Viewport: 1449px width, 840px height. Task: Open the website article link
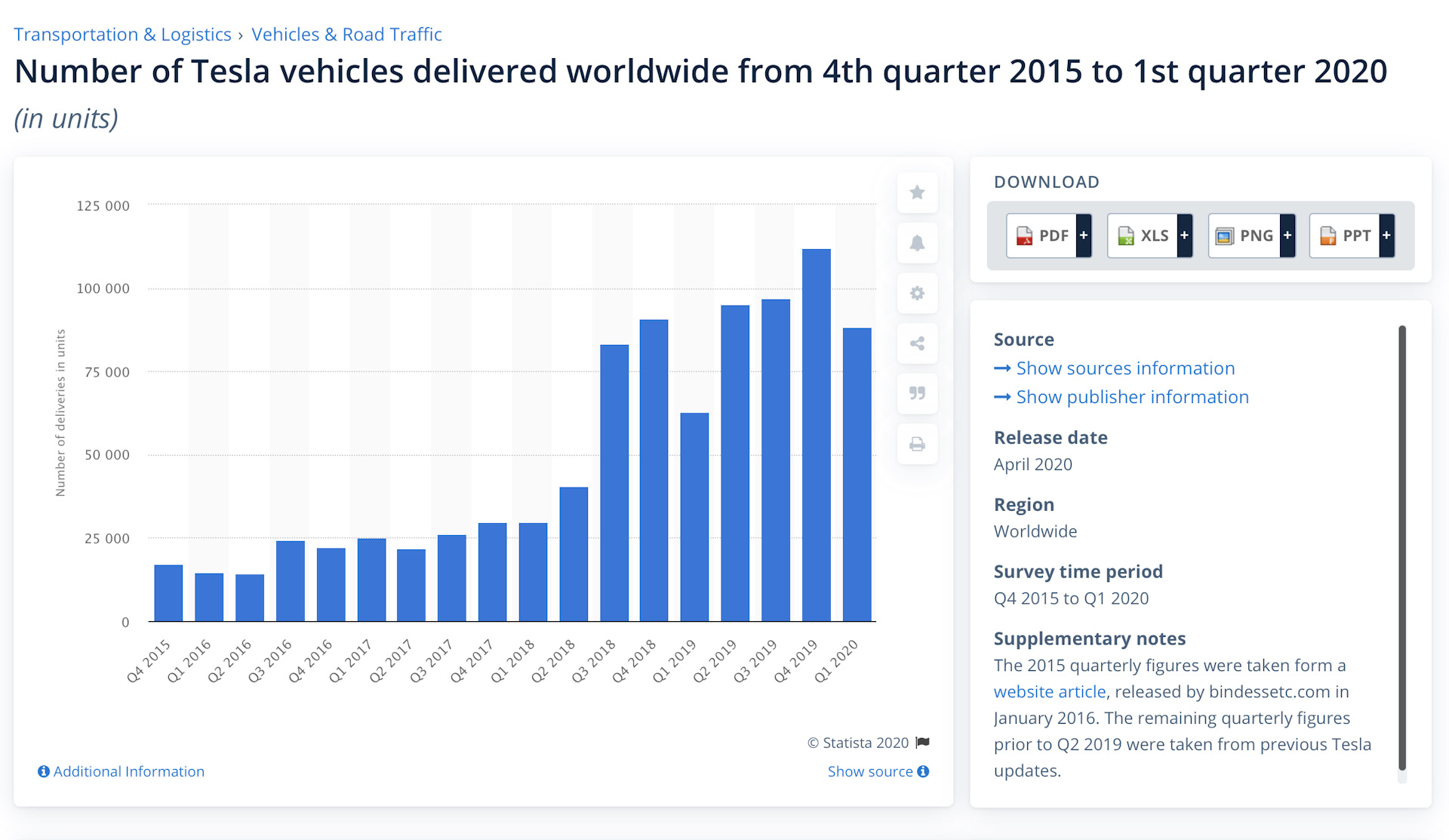click(1049, 691)
